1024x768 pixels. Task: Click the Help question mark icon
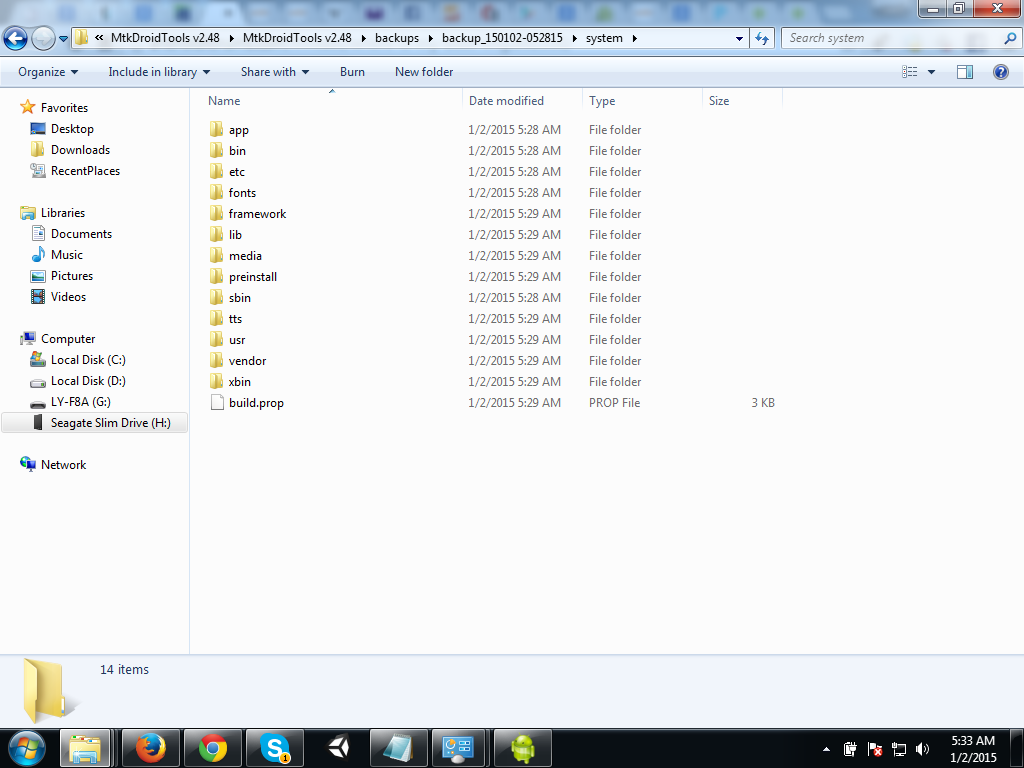click(1000, 72)
